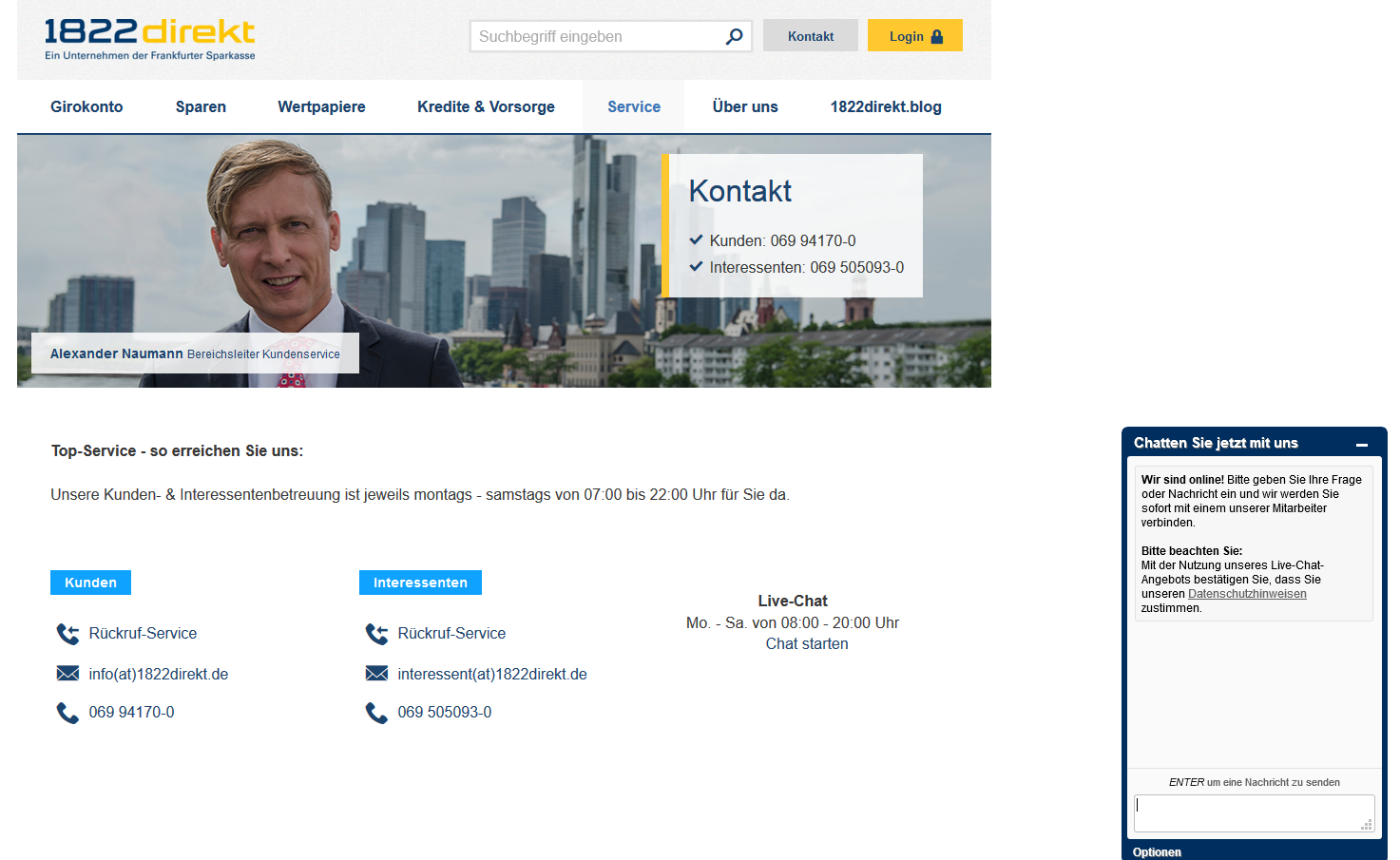
Task: Click phone number 069 505093-0 link
Action: pyautogui.click(x=445, y=713)
